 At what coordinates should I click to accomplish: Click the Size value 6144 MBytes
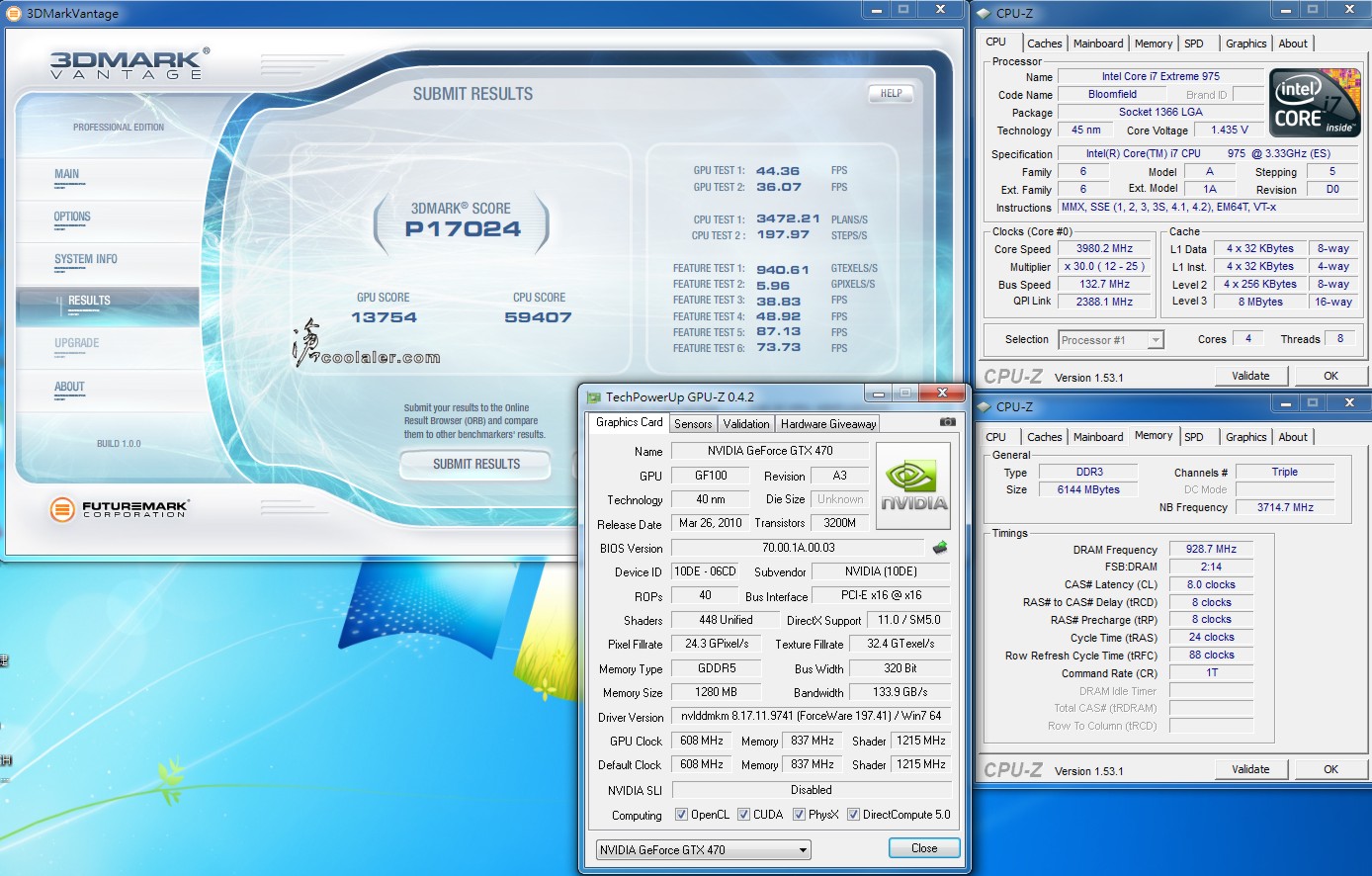point(1088,489)
